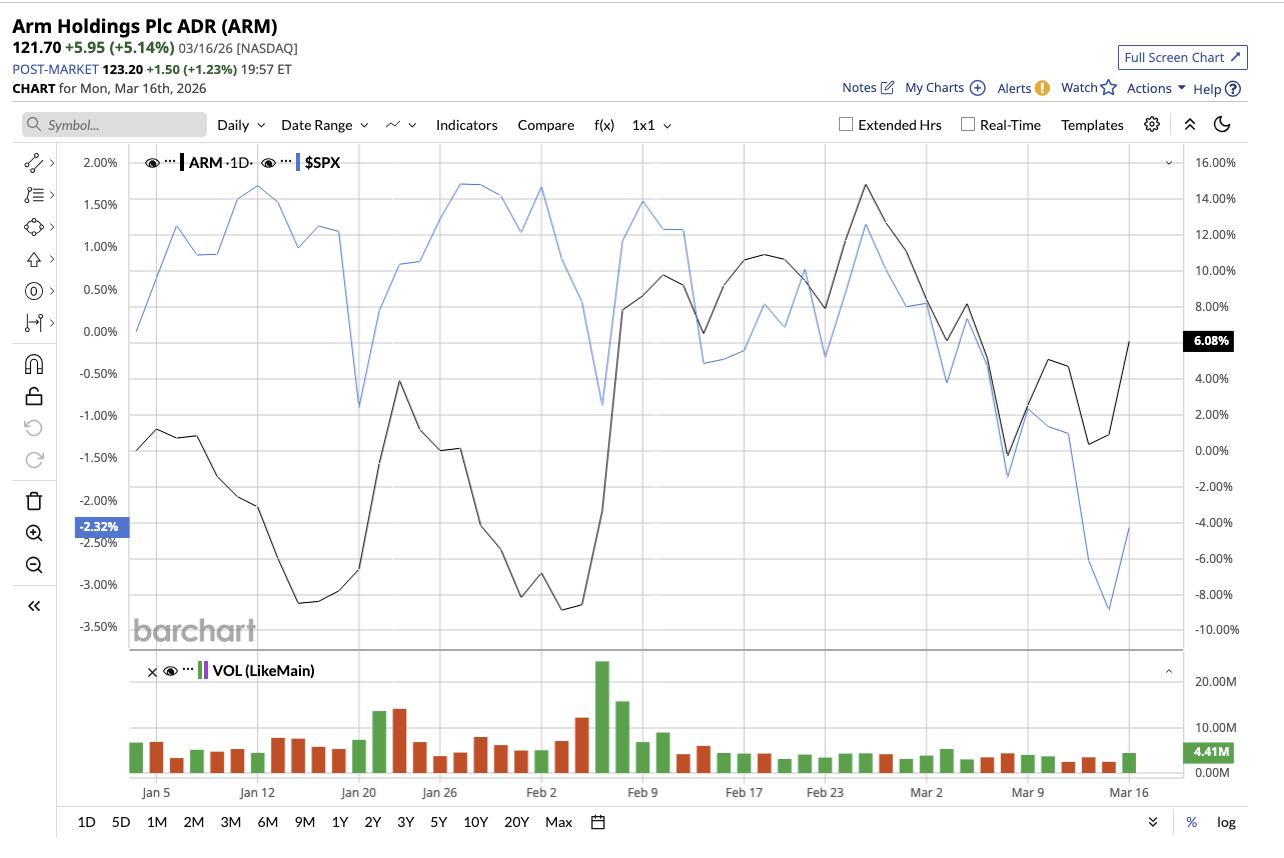This screenshot has height=858, width=1284.
Task: Redo the chart action
Action: (x=34, y=460)
